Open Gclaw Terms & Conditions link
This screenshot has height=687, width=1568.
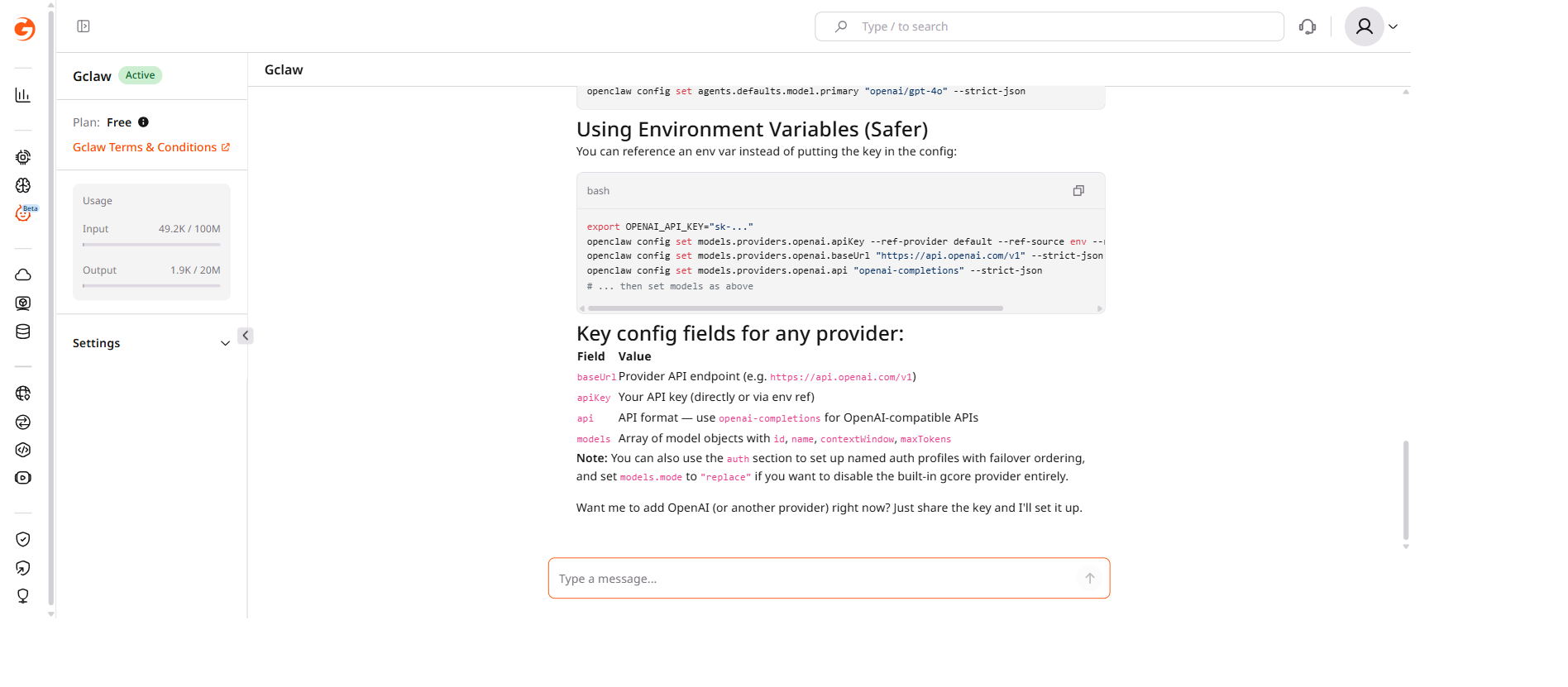[x=151, y=147]
